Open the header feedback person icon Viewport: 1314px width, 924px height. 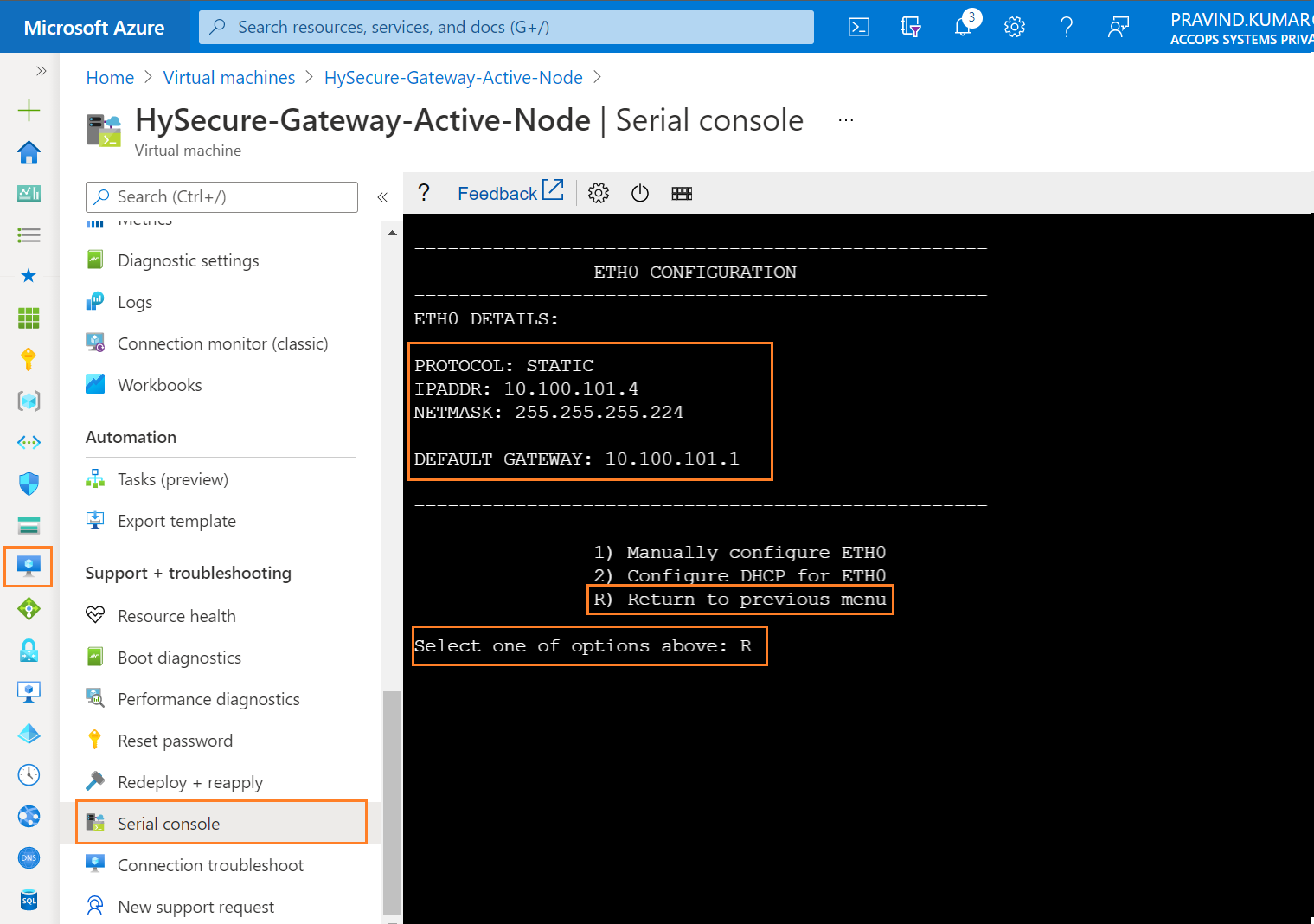pyautogui.click(x=1119, y=27)
